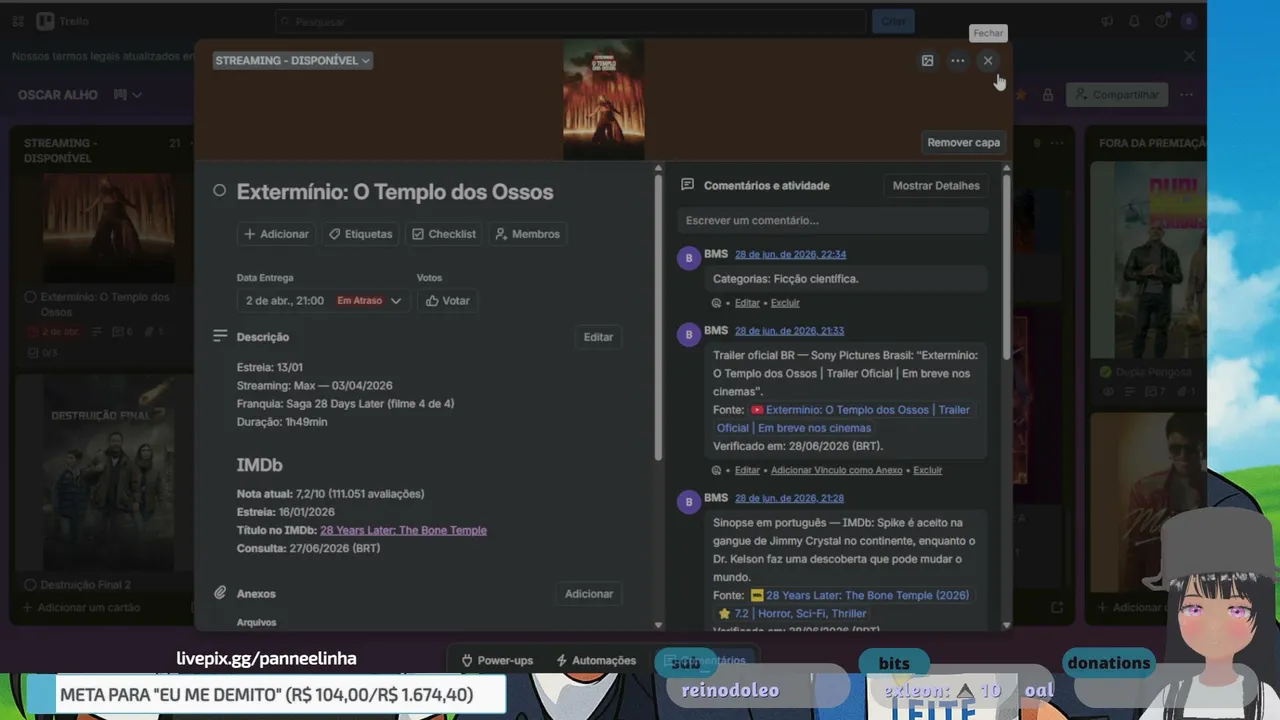Add a Checklist to the card
The width and height of the screenshot is (1280, 720).
(x=444, y=234)
